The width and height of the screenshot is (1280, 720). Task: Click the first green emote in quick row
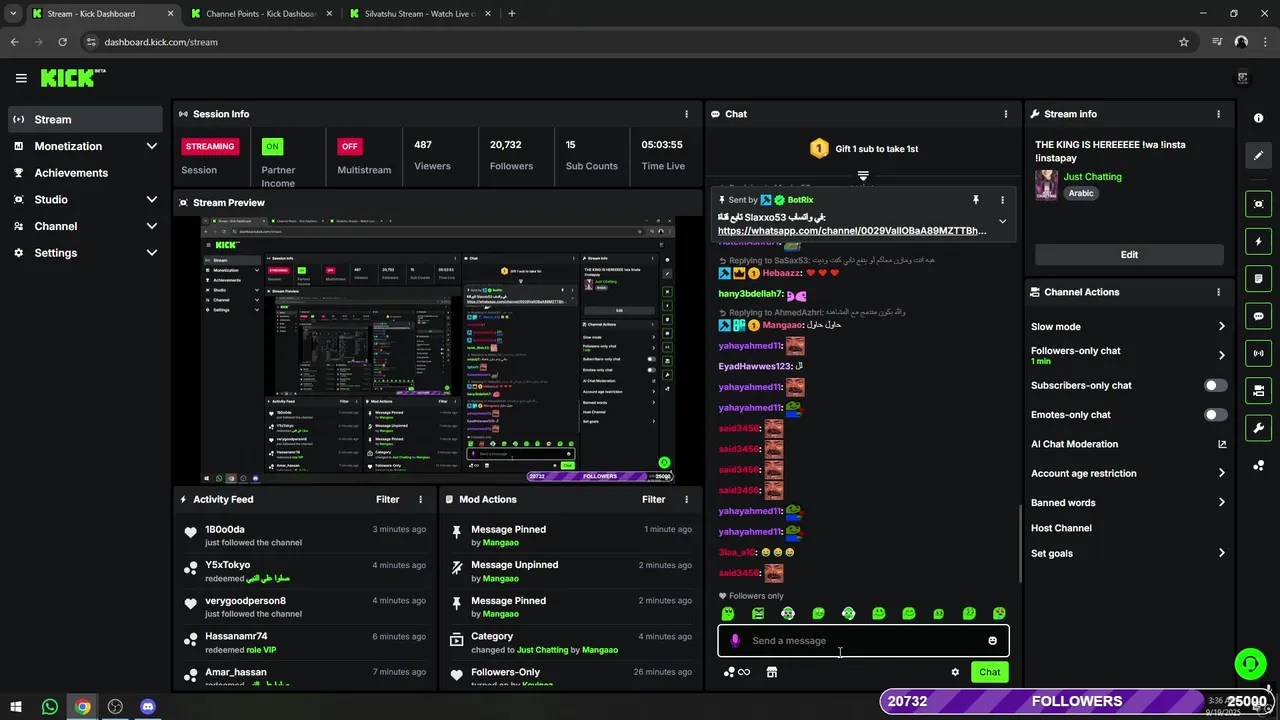click(728, 613)
